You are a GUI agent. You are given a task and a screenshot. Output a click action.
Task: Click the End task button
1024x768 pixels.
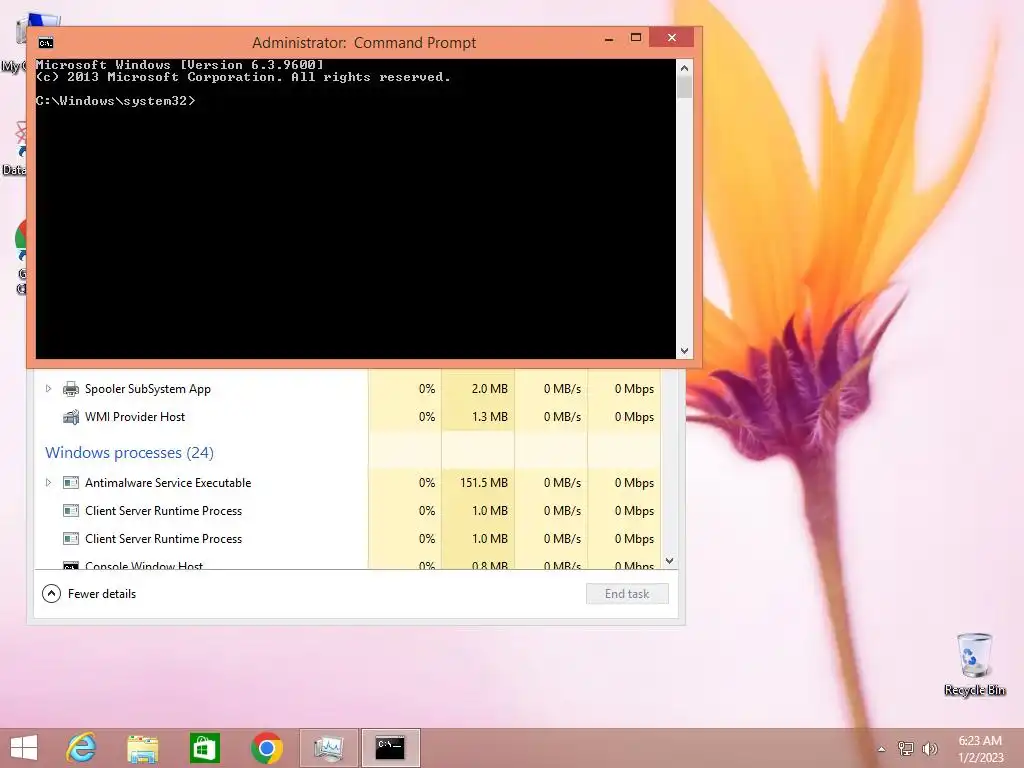point(627,594)
